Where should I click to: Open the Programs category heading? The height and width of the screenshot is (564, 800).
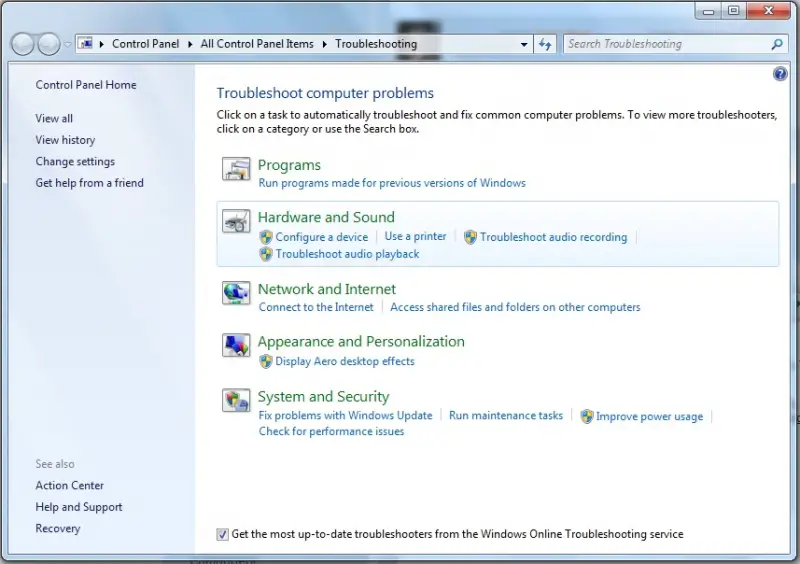(289, 165)
